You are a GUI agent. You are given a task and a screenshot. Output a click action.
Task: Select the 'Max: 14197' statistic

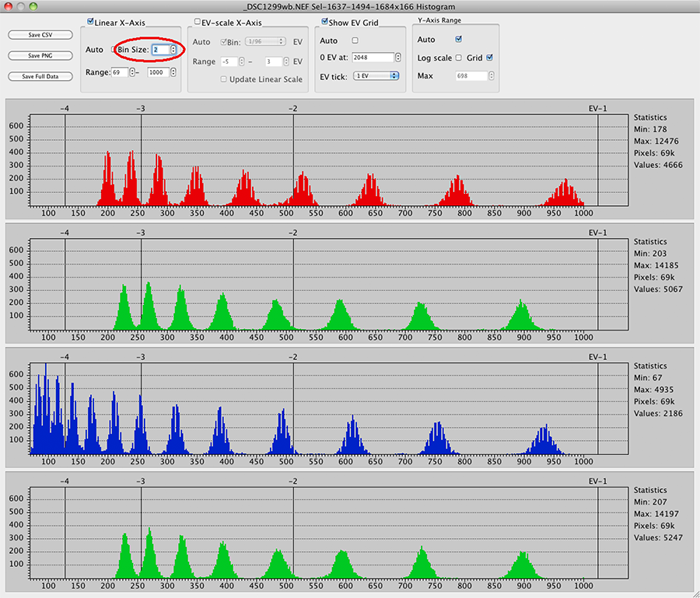click(x=656, y=514)
